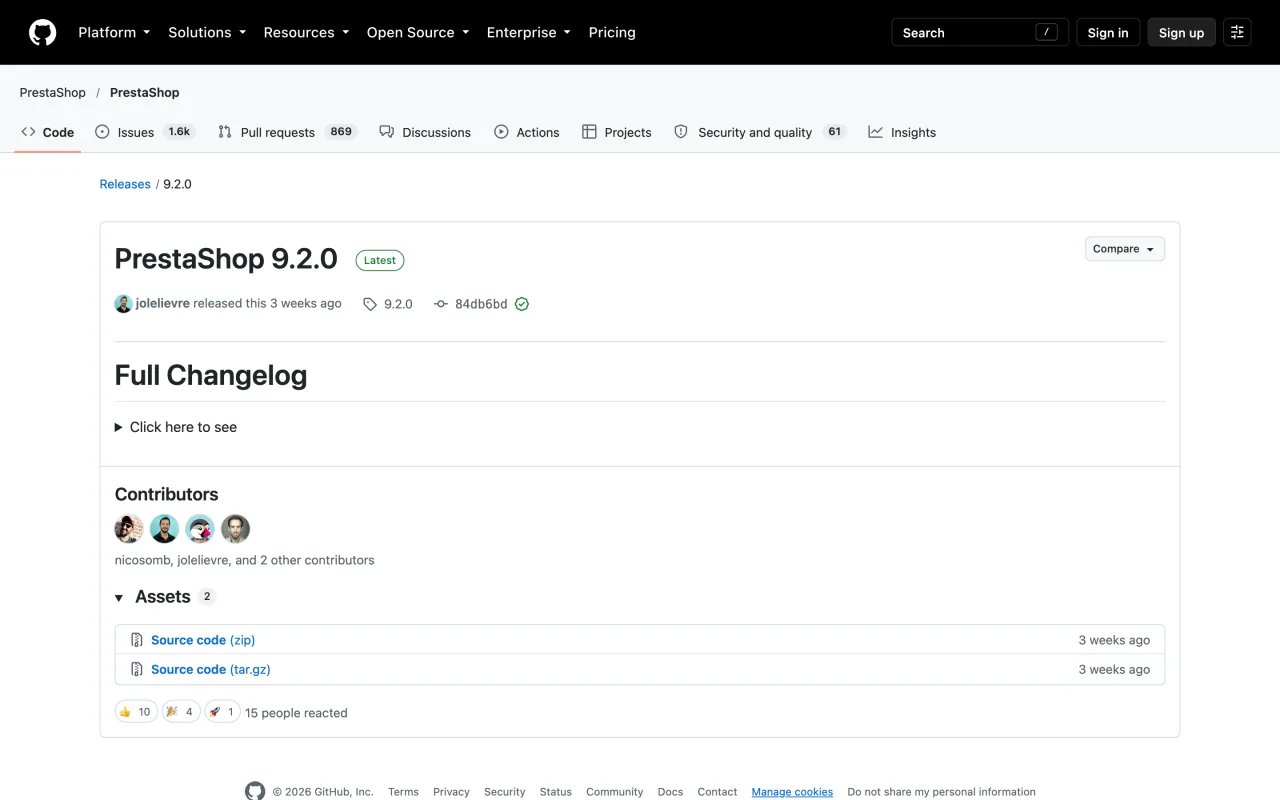Click the Manage cookies link
Viewport: 1280px width, 800px height.
(792, 792)
